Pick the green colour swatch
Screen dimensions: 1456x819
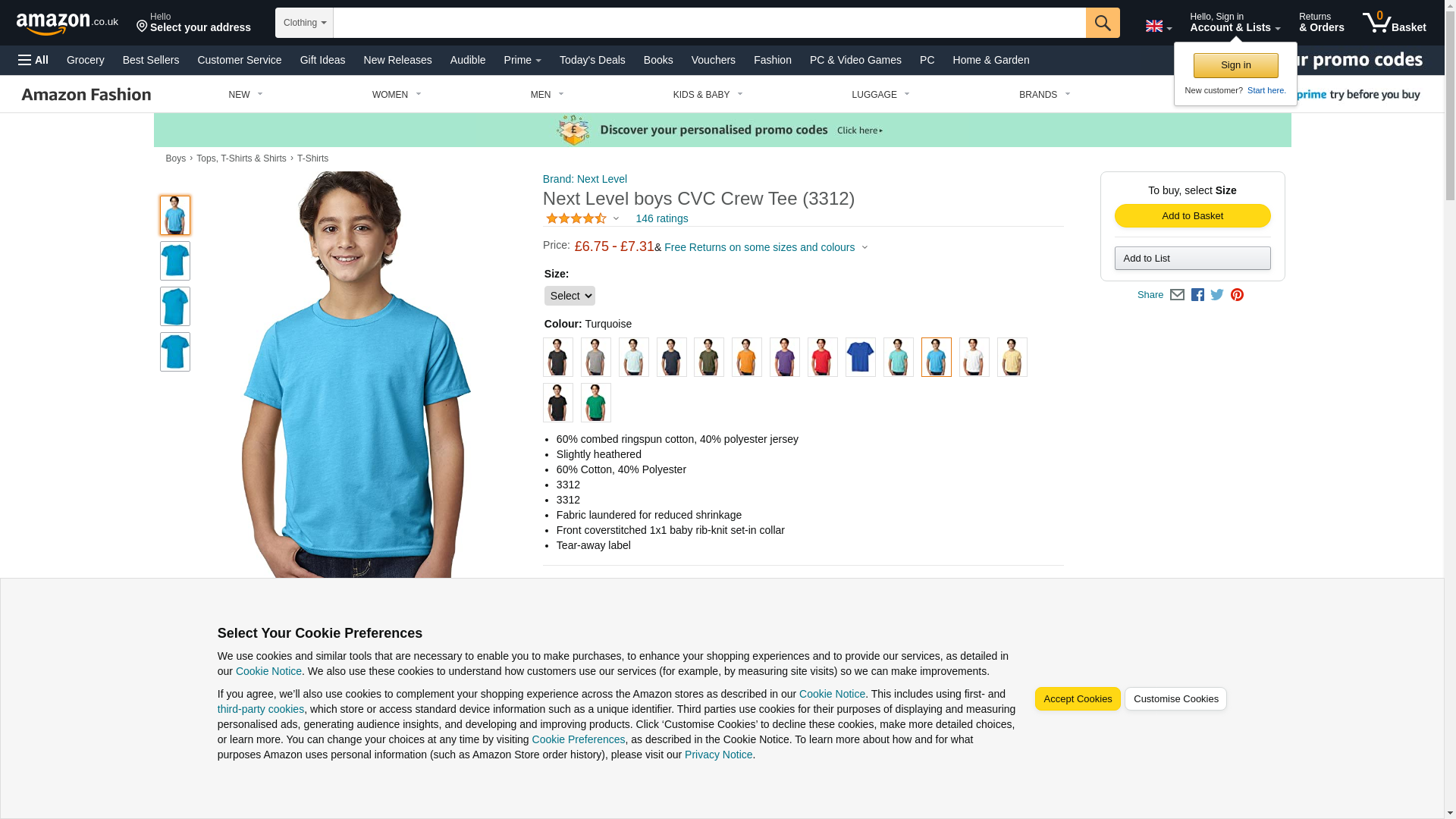point(595,403)
